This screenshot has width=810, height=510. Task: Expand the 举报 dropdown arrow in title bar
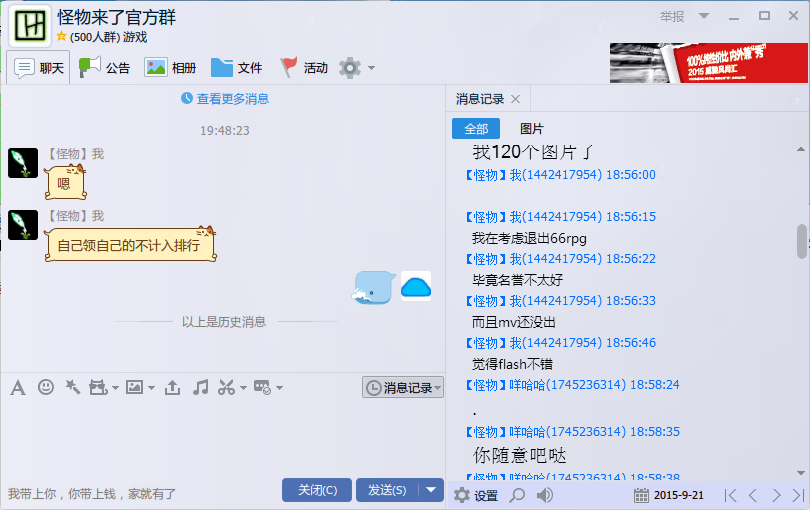[704, 16]
